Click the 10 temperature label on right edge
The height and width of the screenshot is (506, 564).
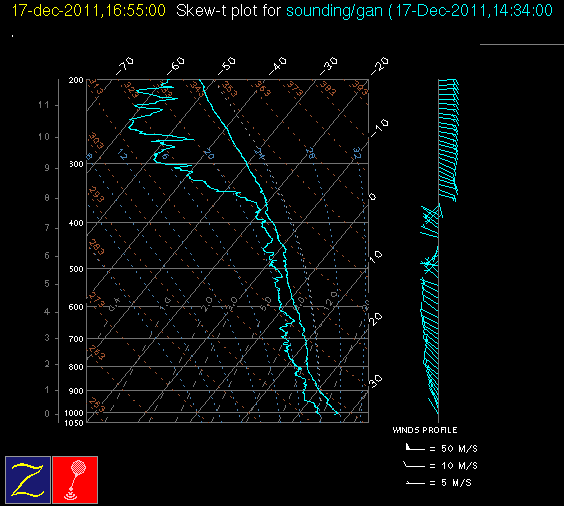coord(376,257)
